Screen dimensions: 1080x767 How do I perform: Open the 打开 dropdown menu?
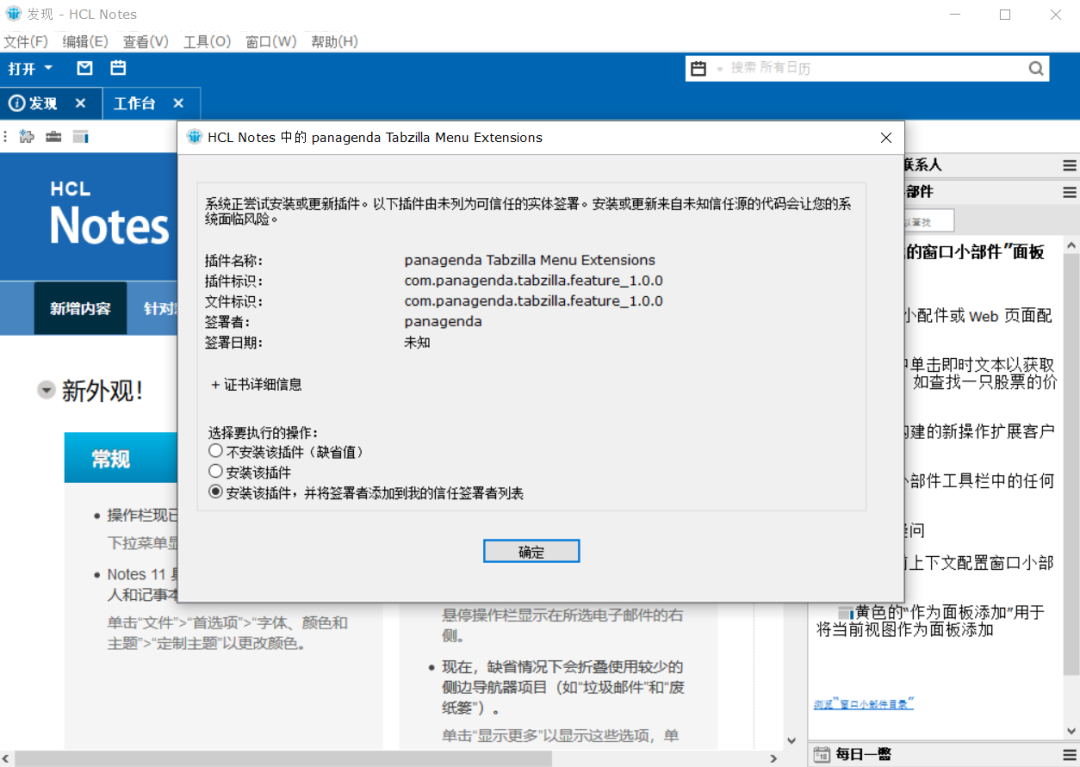(30, 68)
